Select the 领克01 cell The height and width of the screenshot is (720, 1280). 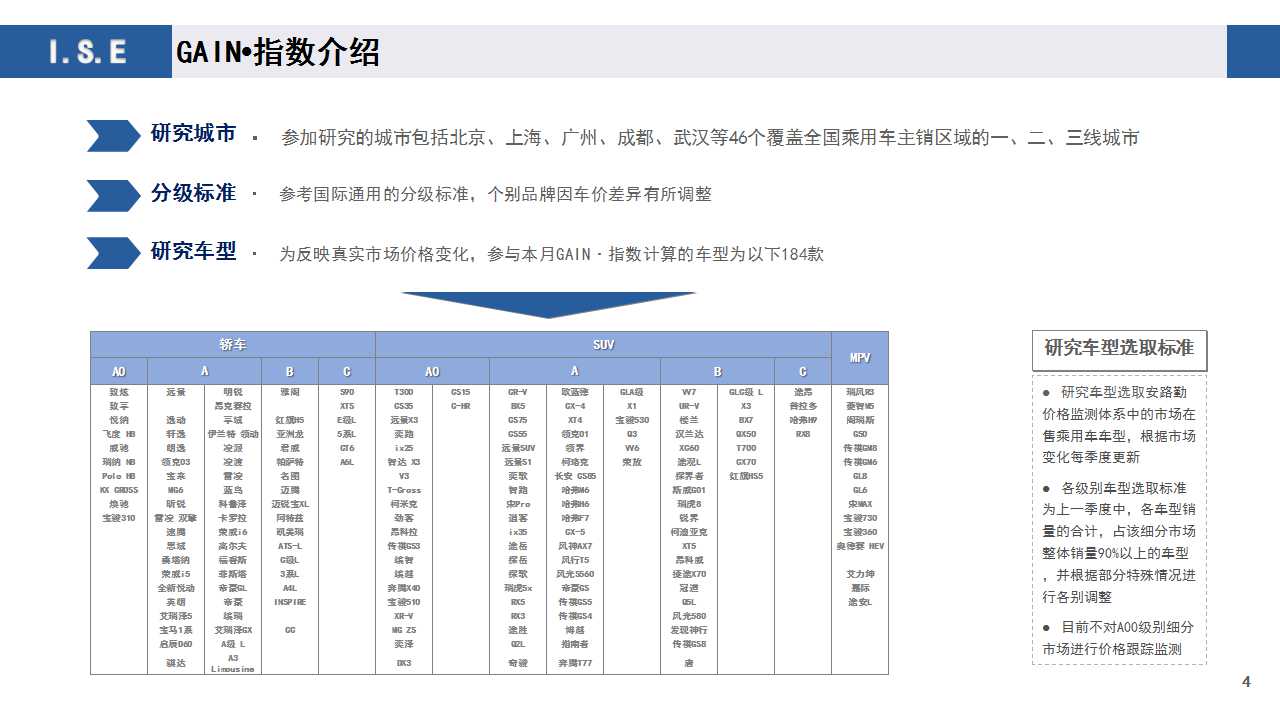click(x=575, y=435)
